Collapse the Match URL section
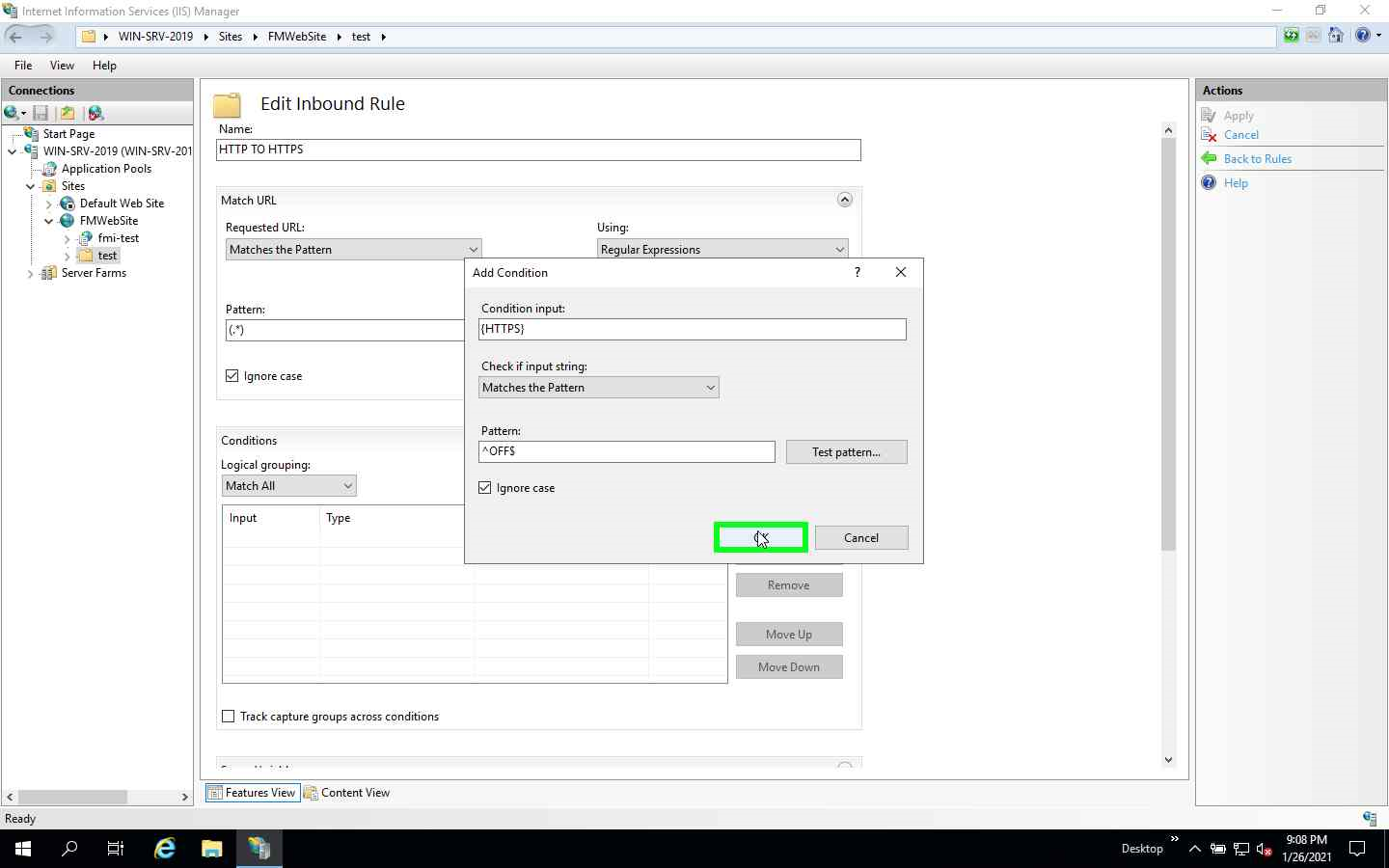Viewport: 1389px width, 868px height. click(x=844, y=200)
